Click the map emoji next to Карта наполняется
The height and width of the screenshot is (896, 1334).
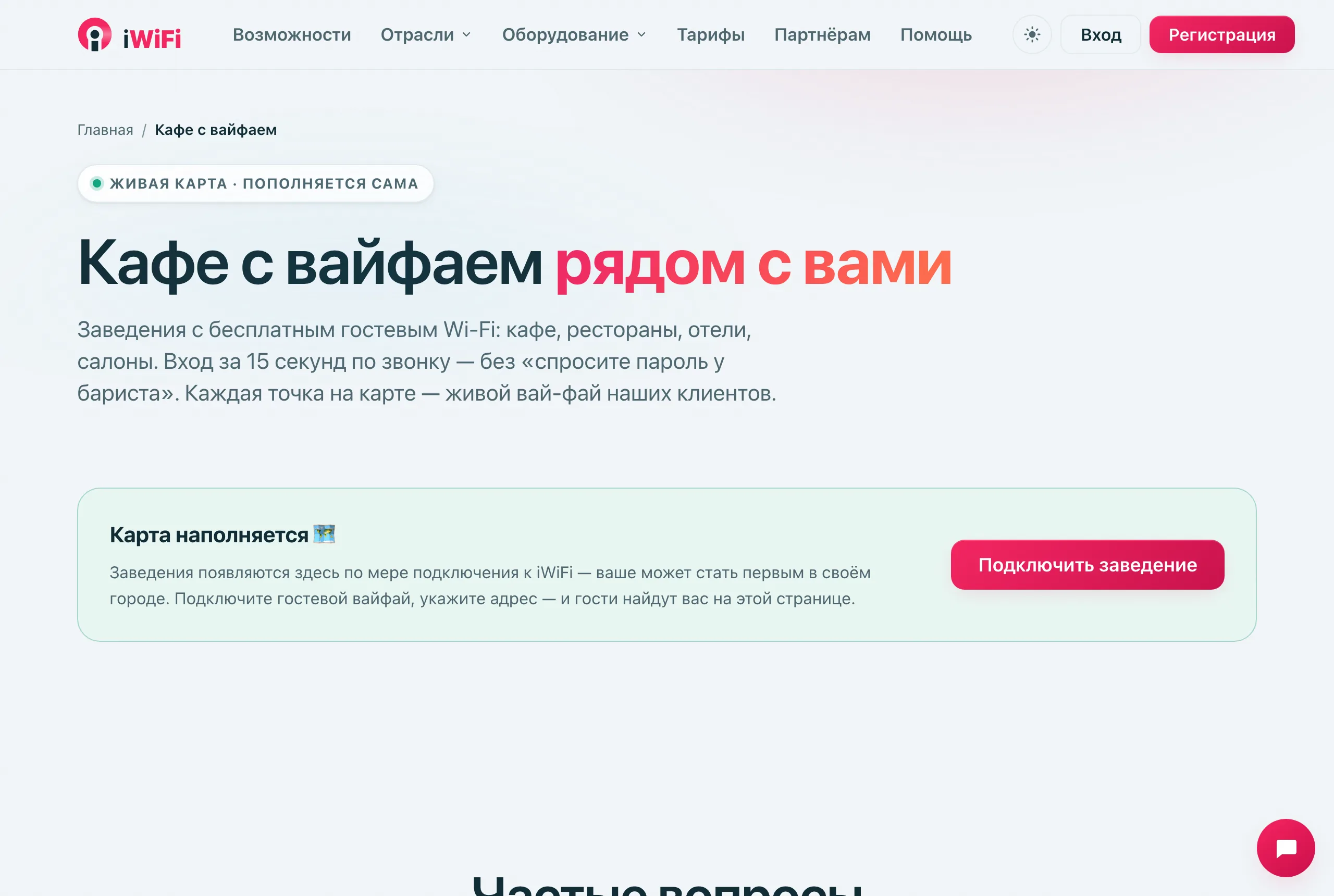[x=324, y=534]
